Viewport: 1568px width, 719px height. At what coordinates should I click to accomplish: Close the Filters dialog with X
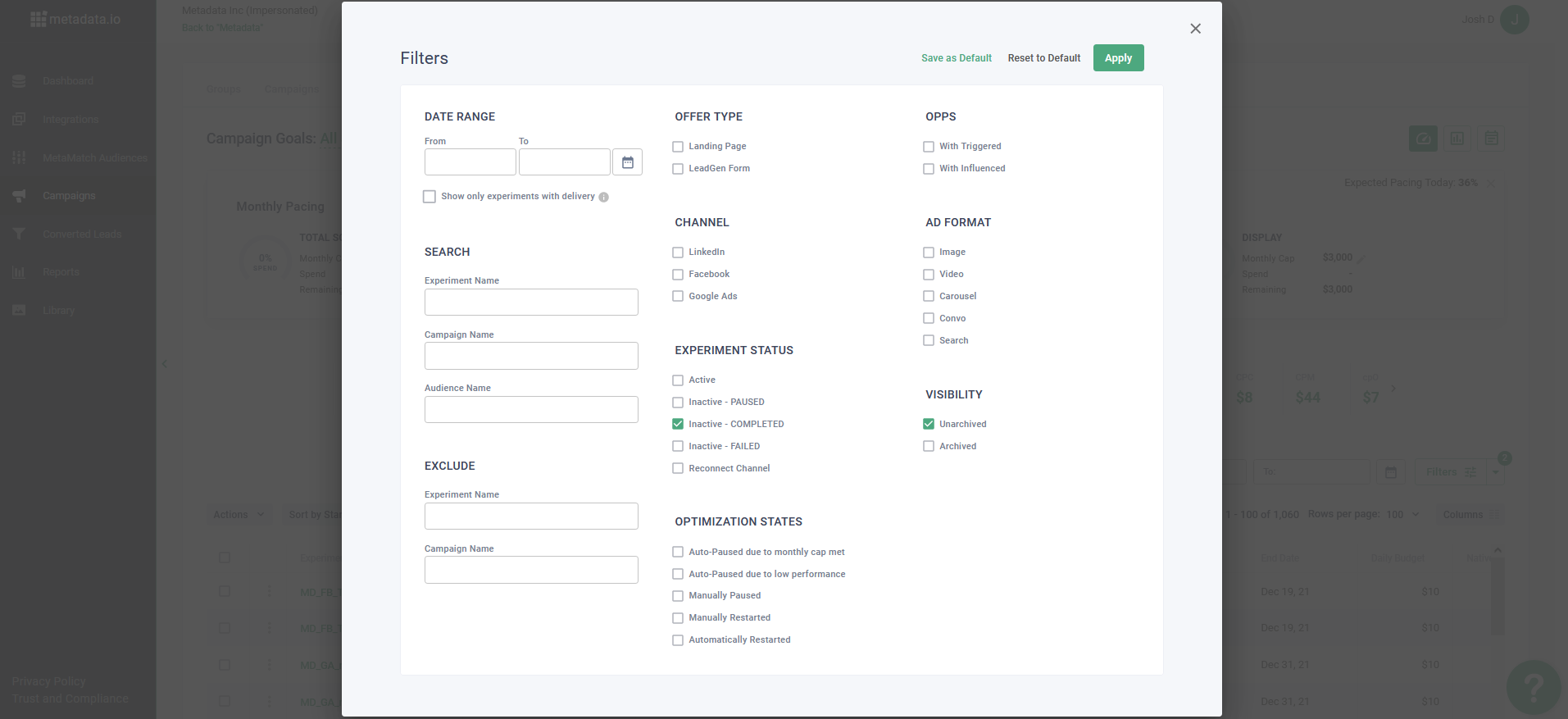[x=1195, y=29]
